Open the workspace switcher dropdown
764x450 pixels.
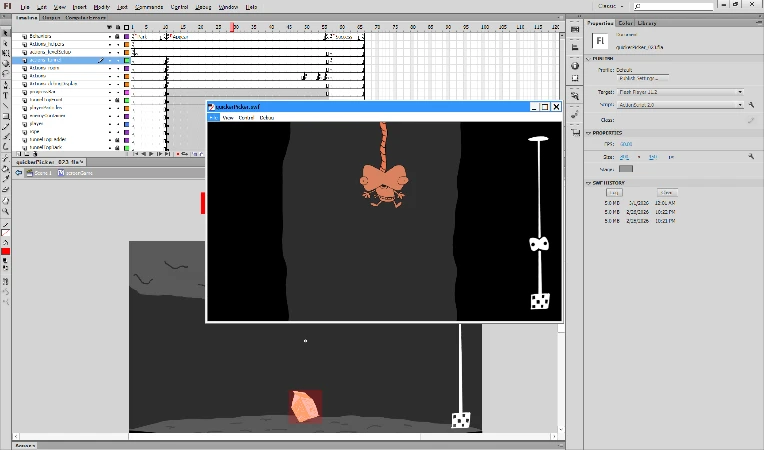coord(611,6)
